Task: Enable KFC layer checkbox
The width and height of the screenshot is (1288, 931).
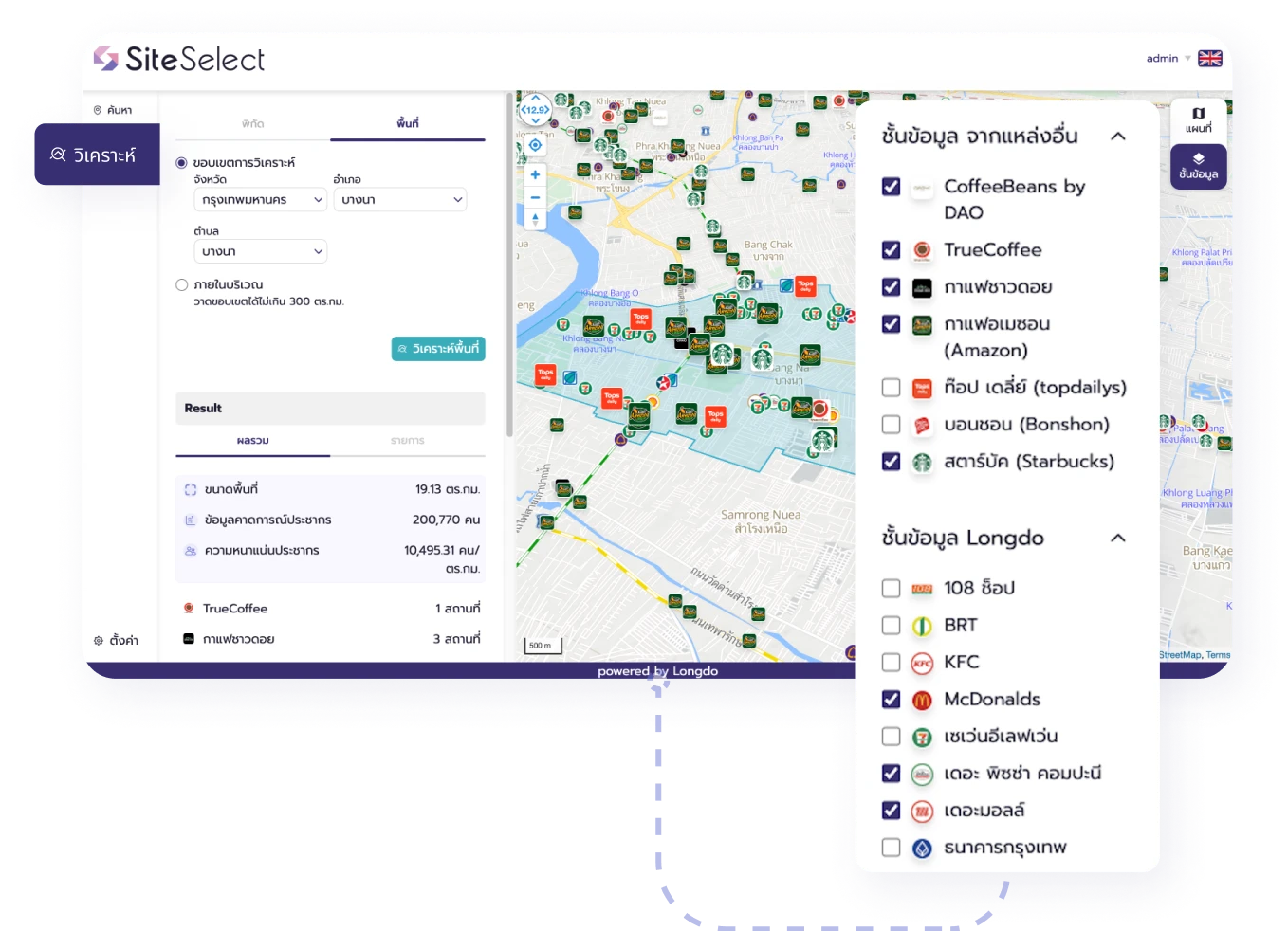Action: (x=891, y=662)
